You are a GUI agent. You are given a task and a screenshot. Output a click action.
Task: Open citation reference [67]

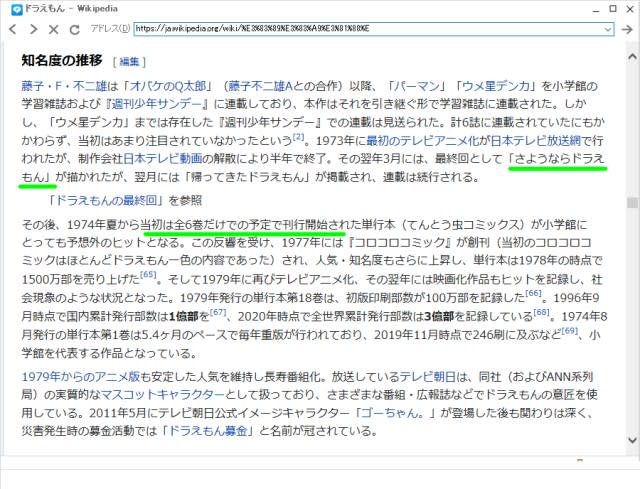pos(218,312)
